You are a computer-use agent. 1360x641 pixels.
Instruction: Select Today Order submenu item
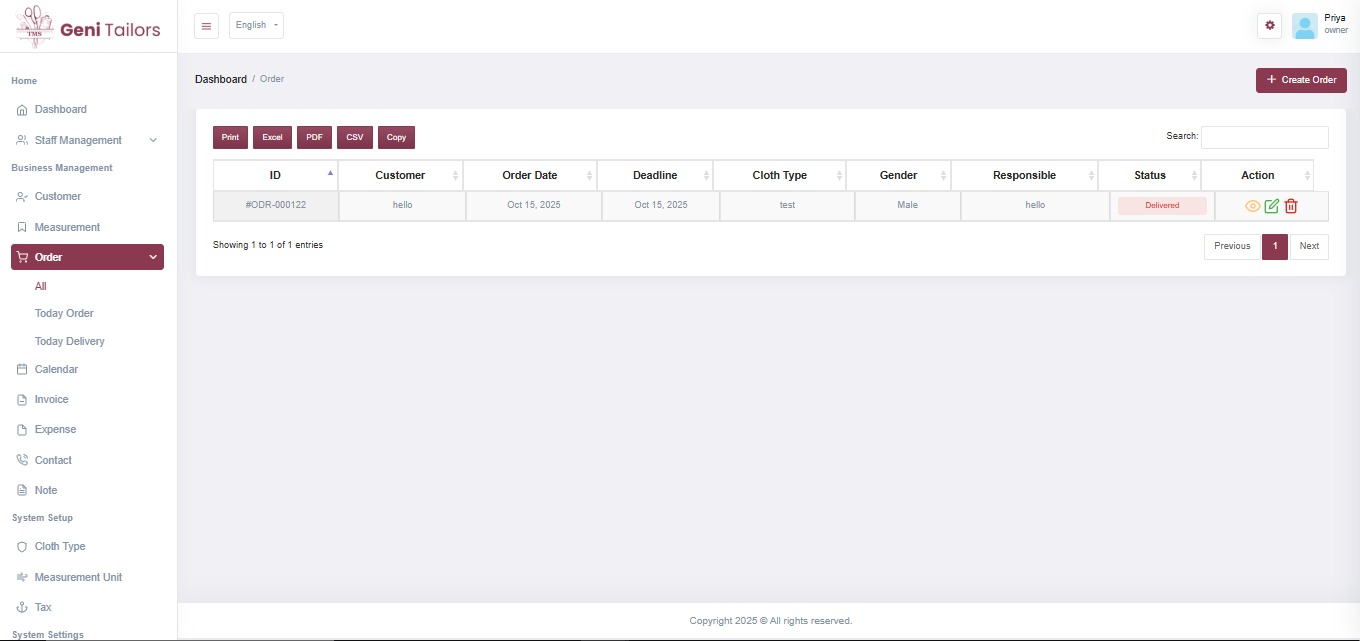click(x=64, y=313)
